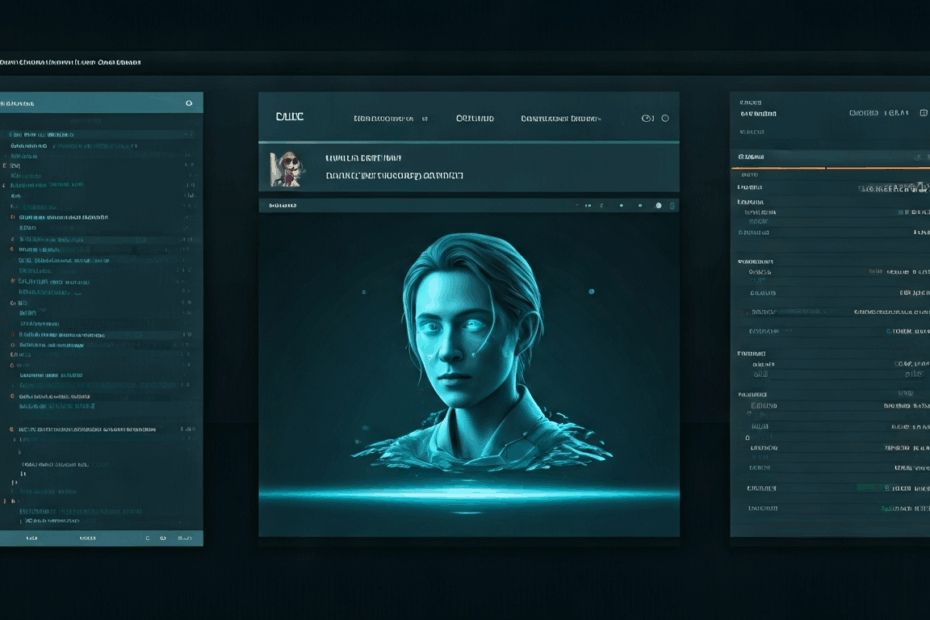930x620 pixels.
Task: Open the settings gear in the left sidebar header
Action: [188, 103]
